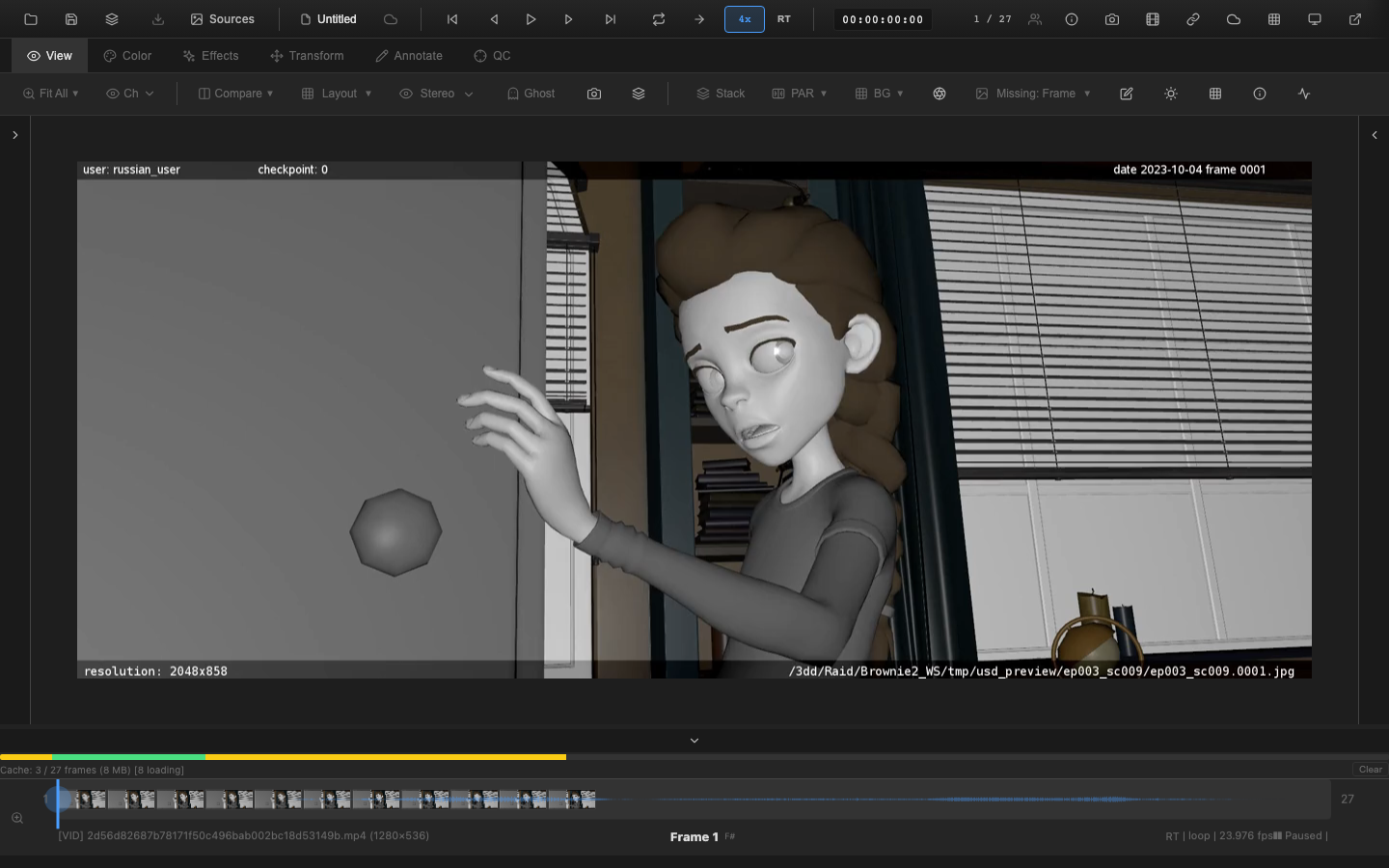Open the color wheel lens control in viewer toolbar
This screenshot has width=1389, height=868.
(940, 94)
